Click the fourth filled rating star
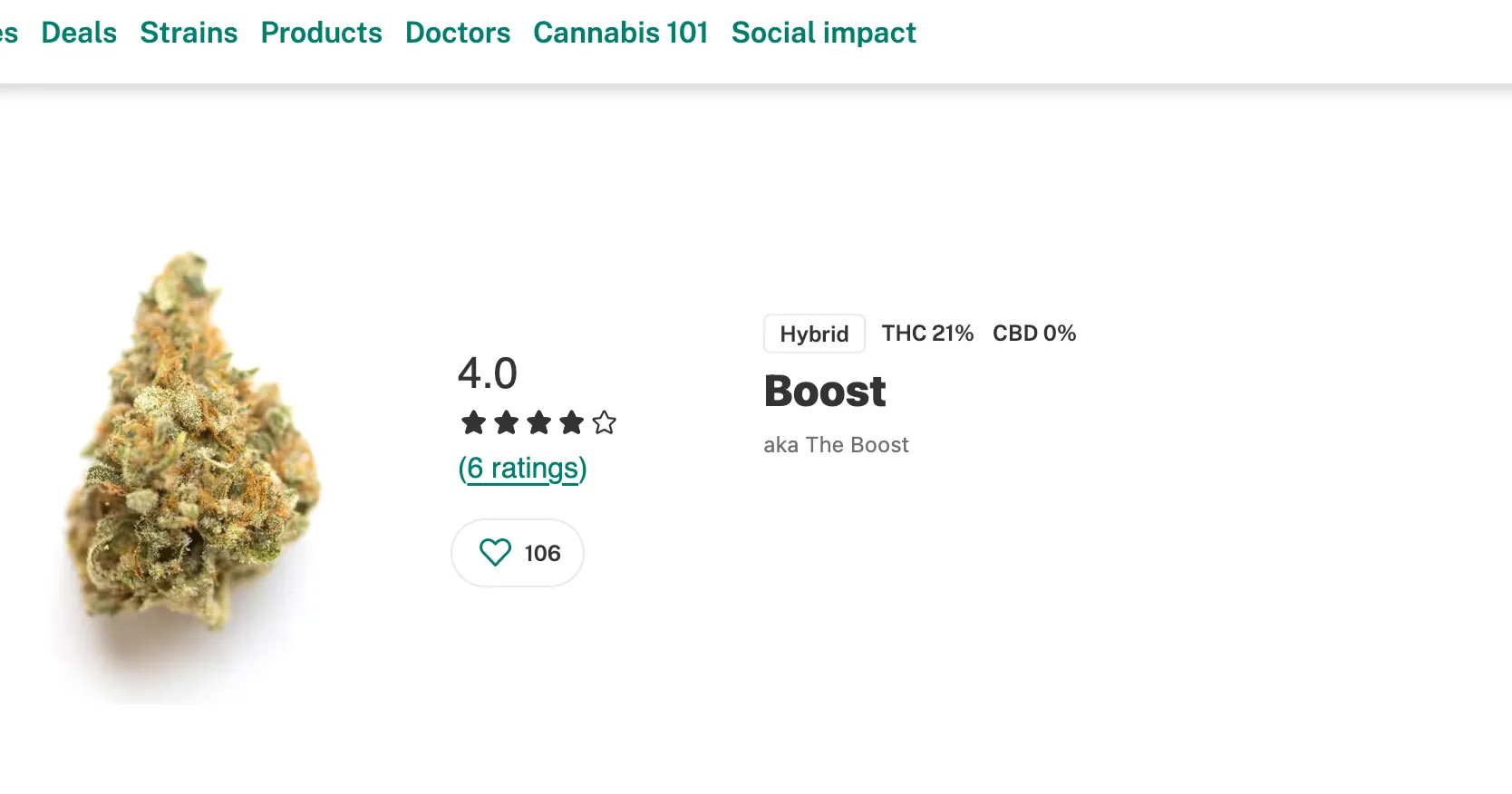Image resolution: width=1512 pixels, height=794 pixels. 571,422
